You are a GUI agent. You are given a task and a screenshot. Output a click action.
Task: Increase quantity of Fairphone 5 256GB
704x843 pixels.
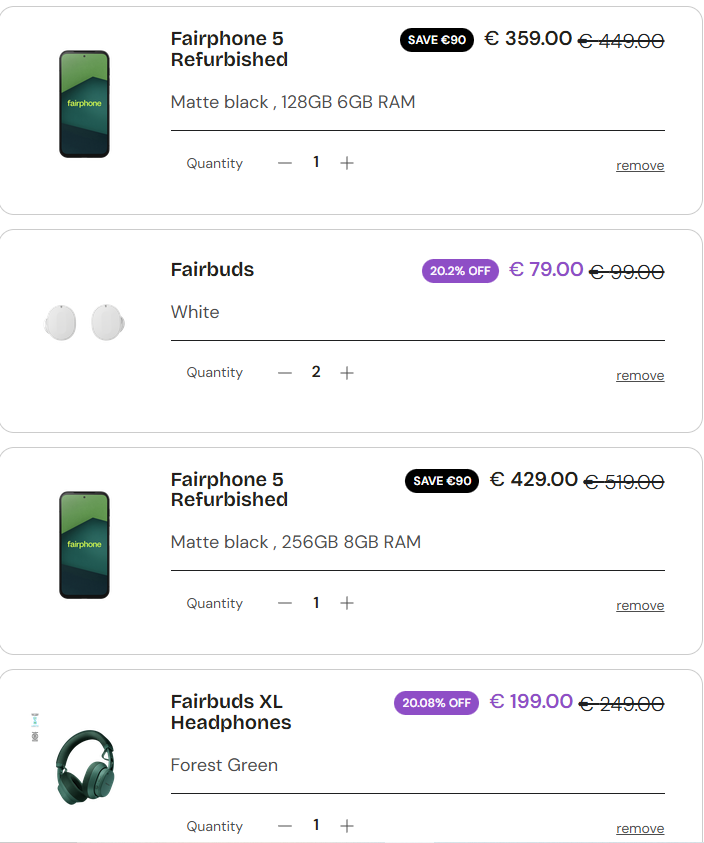click(347, 603)
